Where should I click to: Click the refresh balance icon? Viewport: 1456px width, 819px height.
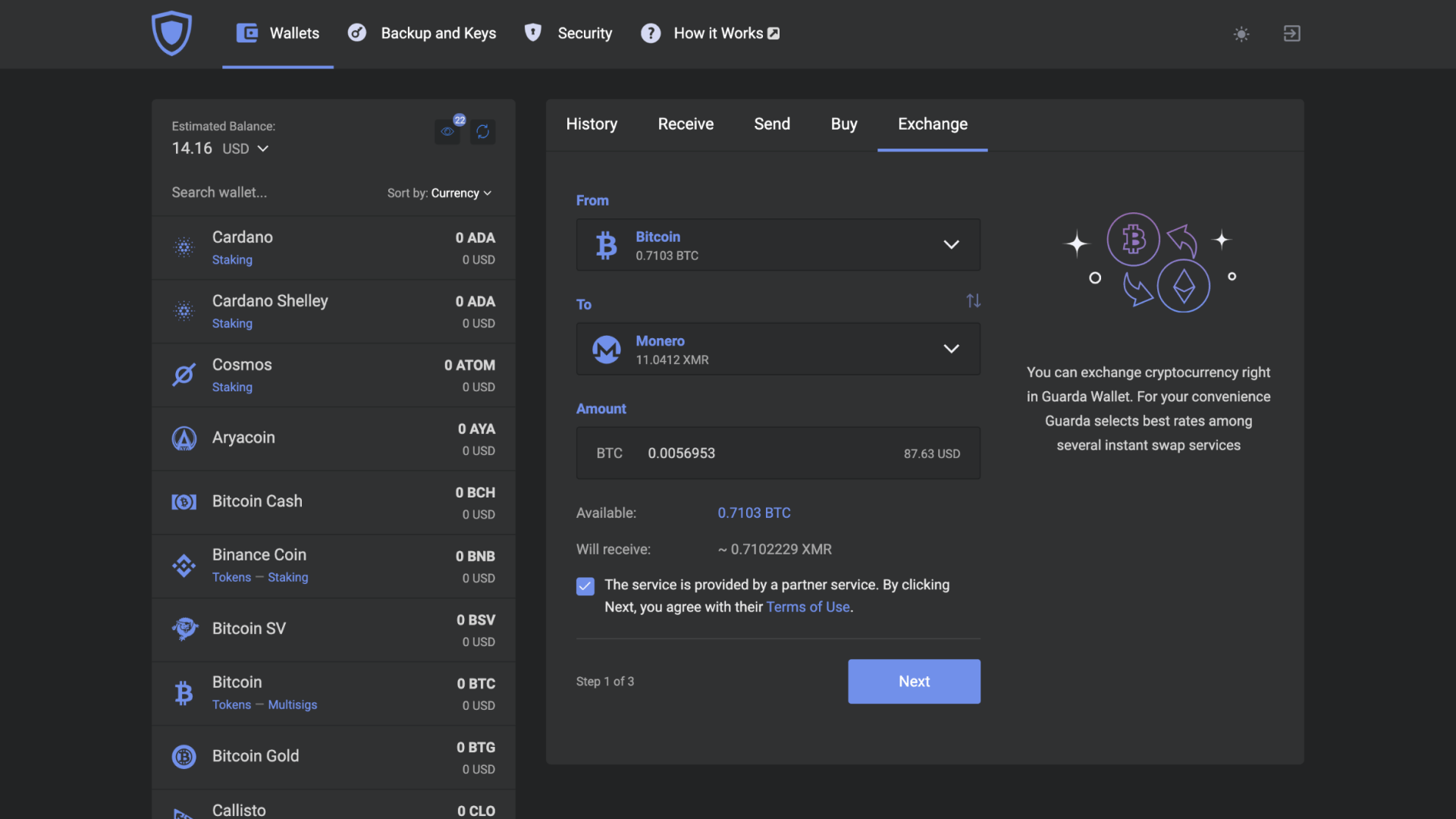click(x=483, y=131)
